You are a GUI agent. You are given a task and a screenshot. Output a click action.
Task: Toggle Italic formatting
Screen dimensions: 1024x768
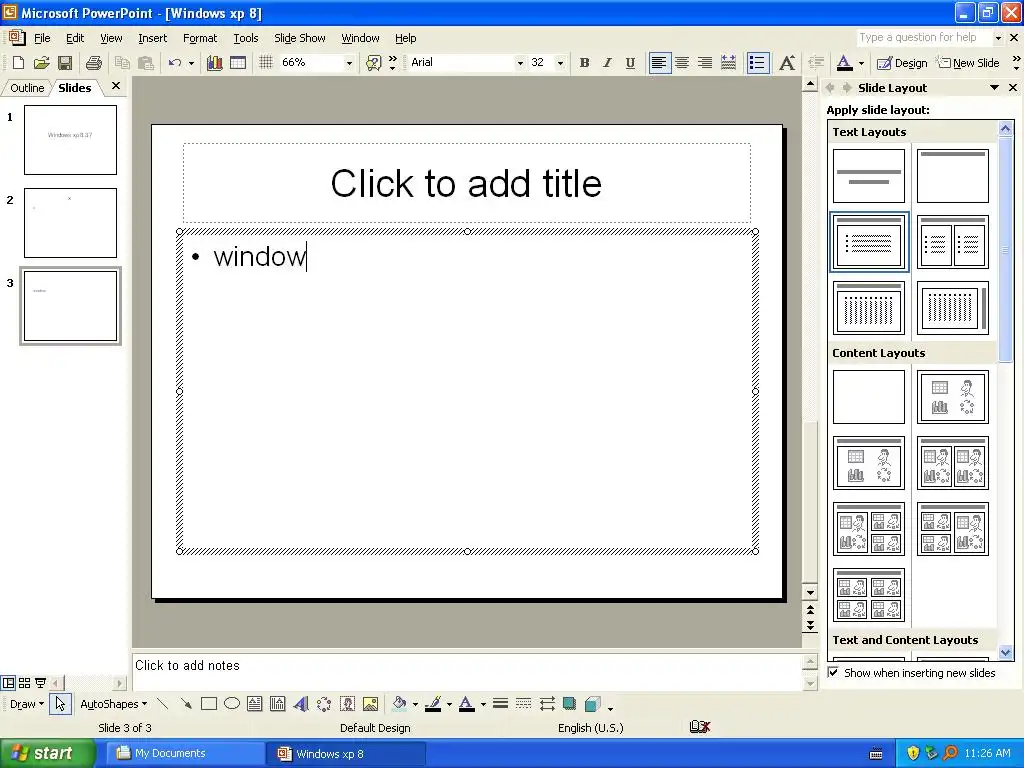(x=607, y=63)
